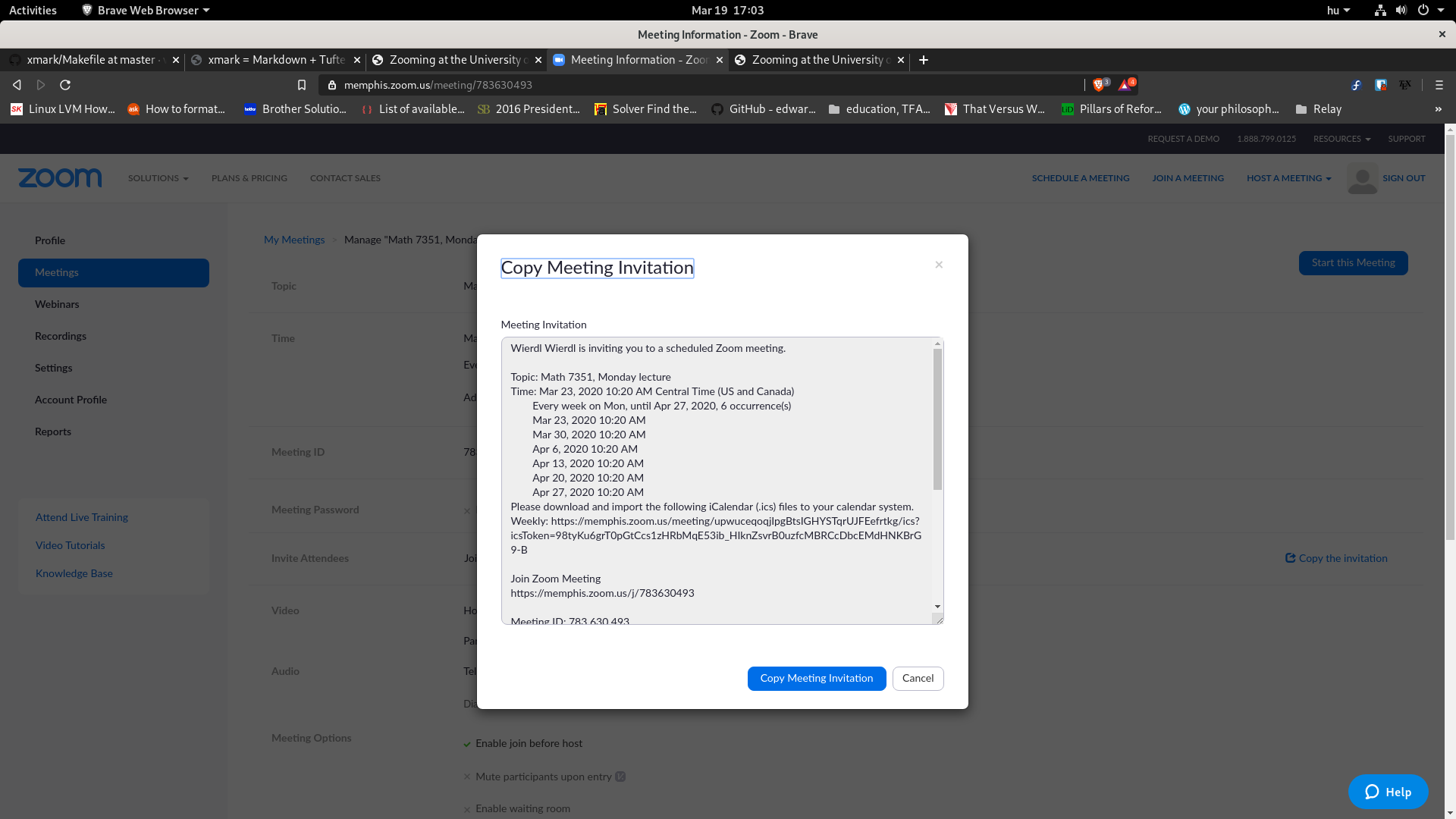Open Brave Rewards triangle icon
Screen dimensions: 1456x819
pos(1125,84)
